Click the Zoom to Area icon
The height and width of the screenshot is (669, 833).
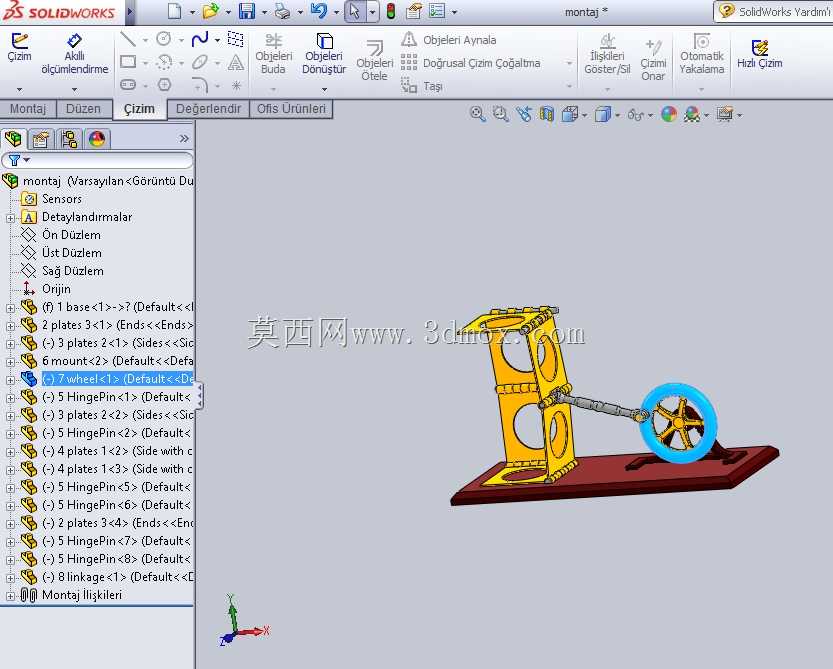point(500,114)
